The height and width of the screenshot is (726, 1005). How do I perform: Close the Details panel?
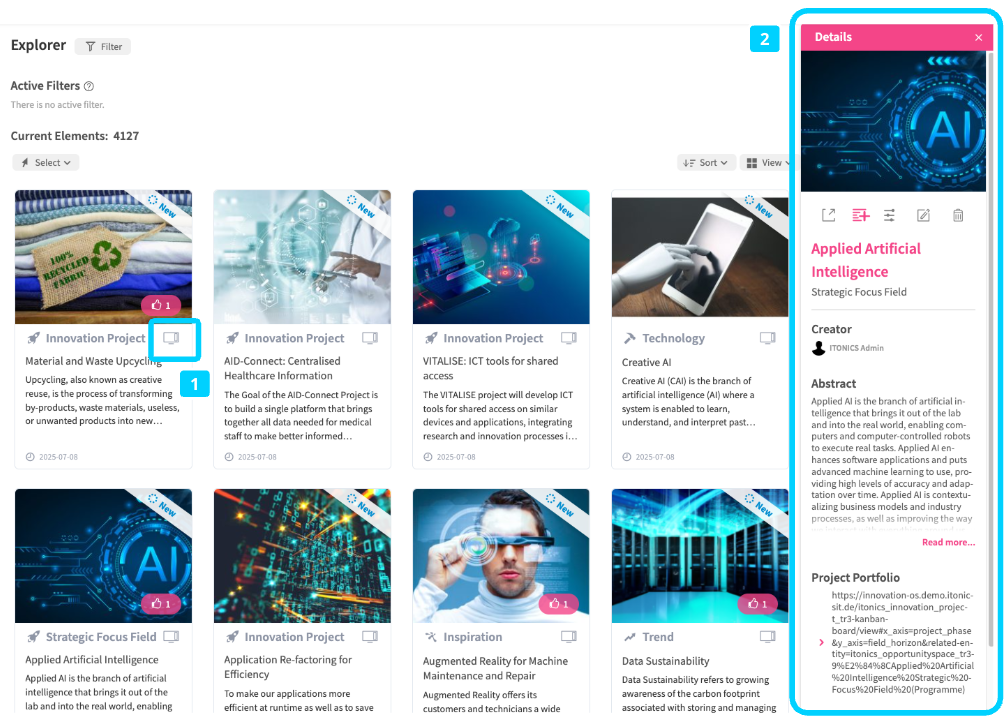[978, 37]
